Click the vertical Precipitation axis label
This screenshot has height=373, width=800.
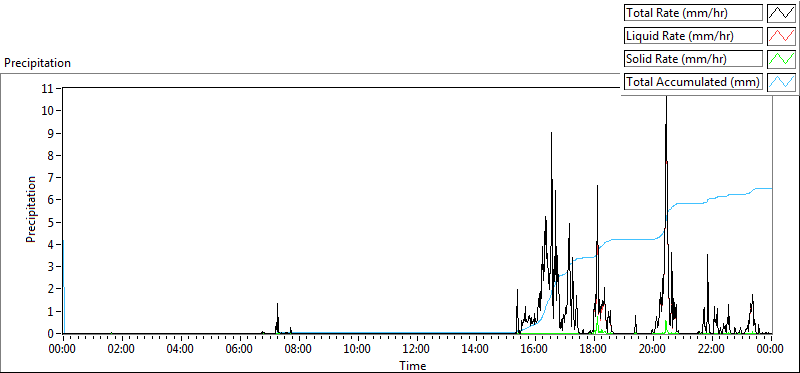[31, 209]
